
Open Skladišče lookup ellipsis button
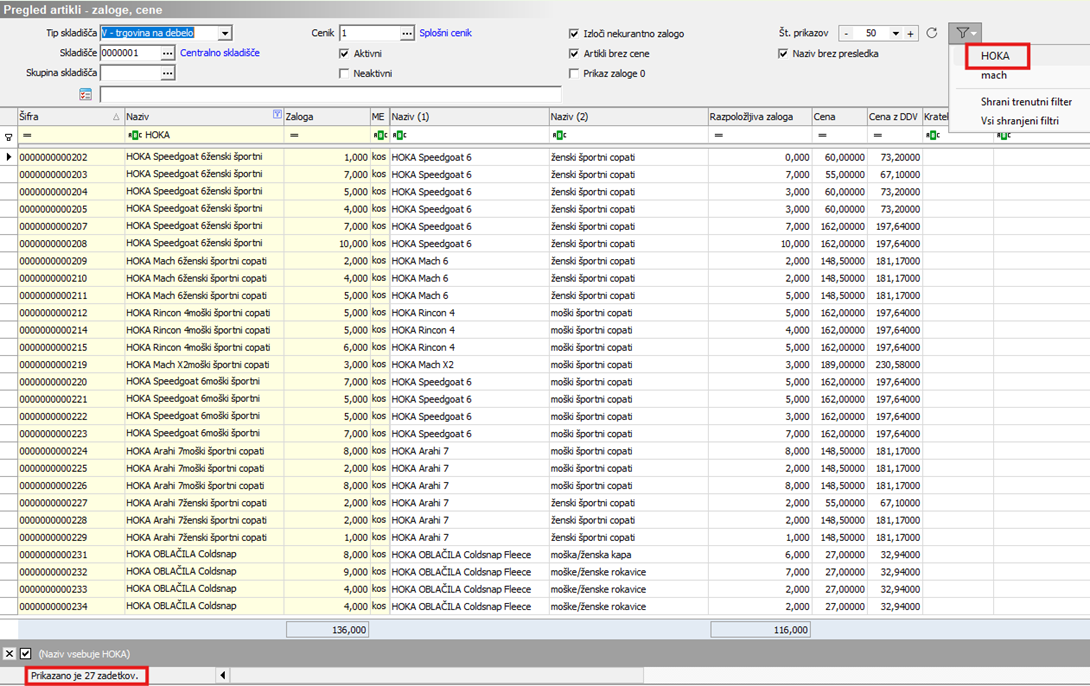168,53
